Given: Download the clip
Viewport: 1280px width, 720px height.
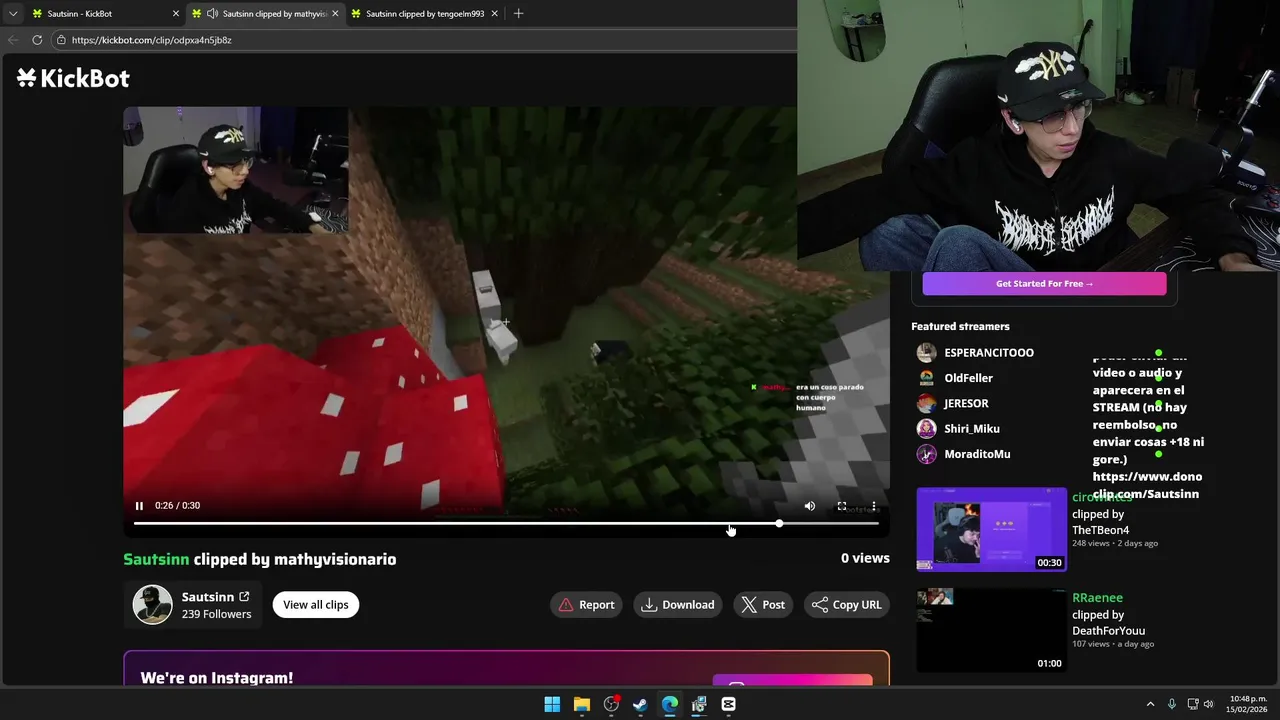Looking at the screenshot, I should pyautogui.click(x=678, y=604).
